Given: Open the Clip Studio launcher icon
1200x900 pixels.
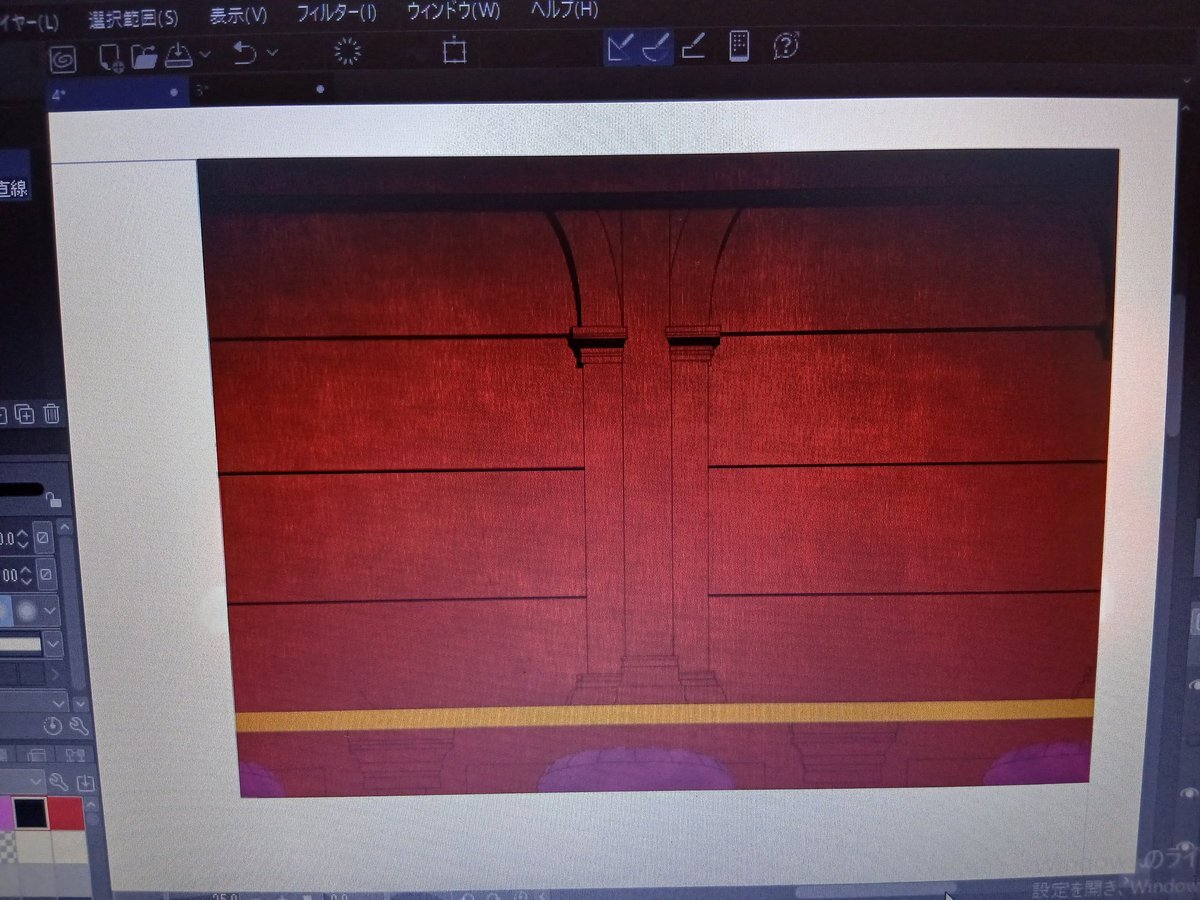Looking at the screenshot, I should 63,58.
